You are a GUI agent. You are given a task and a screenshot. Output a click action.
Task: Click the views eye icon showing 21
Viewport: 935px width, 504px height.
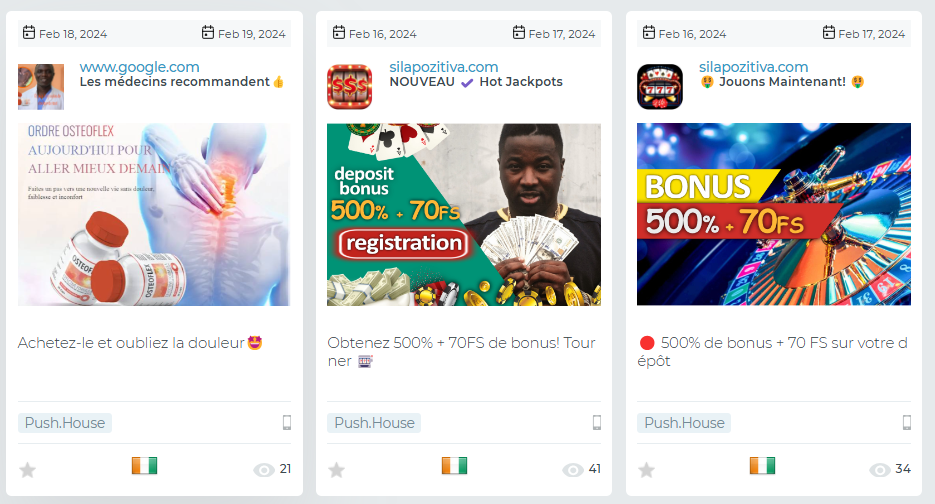[x=264, y=470]
